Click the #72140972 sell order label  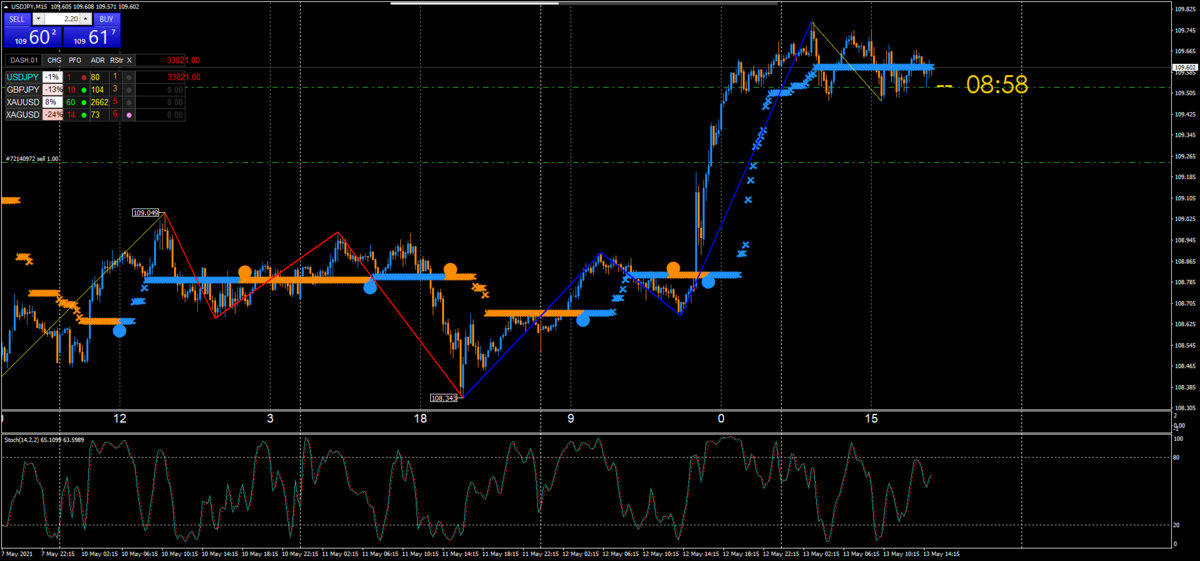click(32, 158)
